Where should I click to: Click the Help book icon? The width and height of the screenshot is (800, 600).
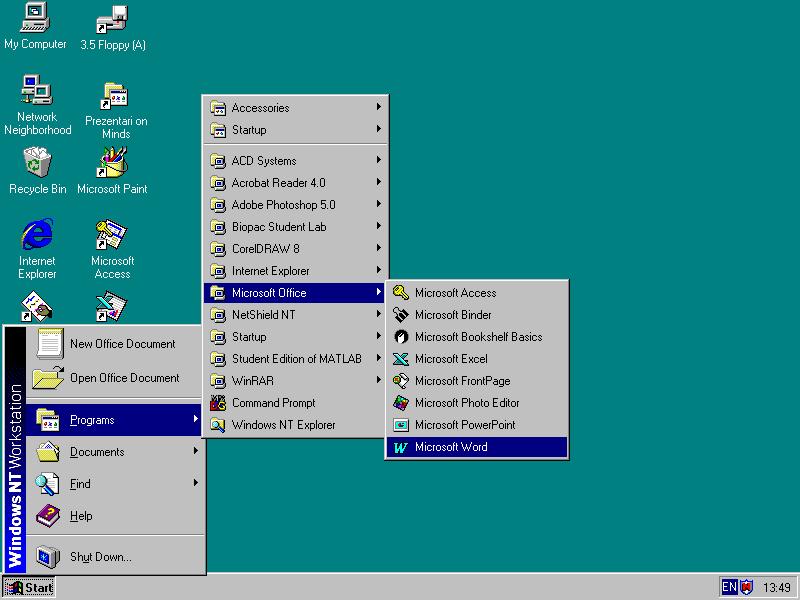48,516
